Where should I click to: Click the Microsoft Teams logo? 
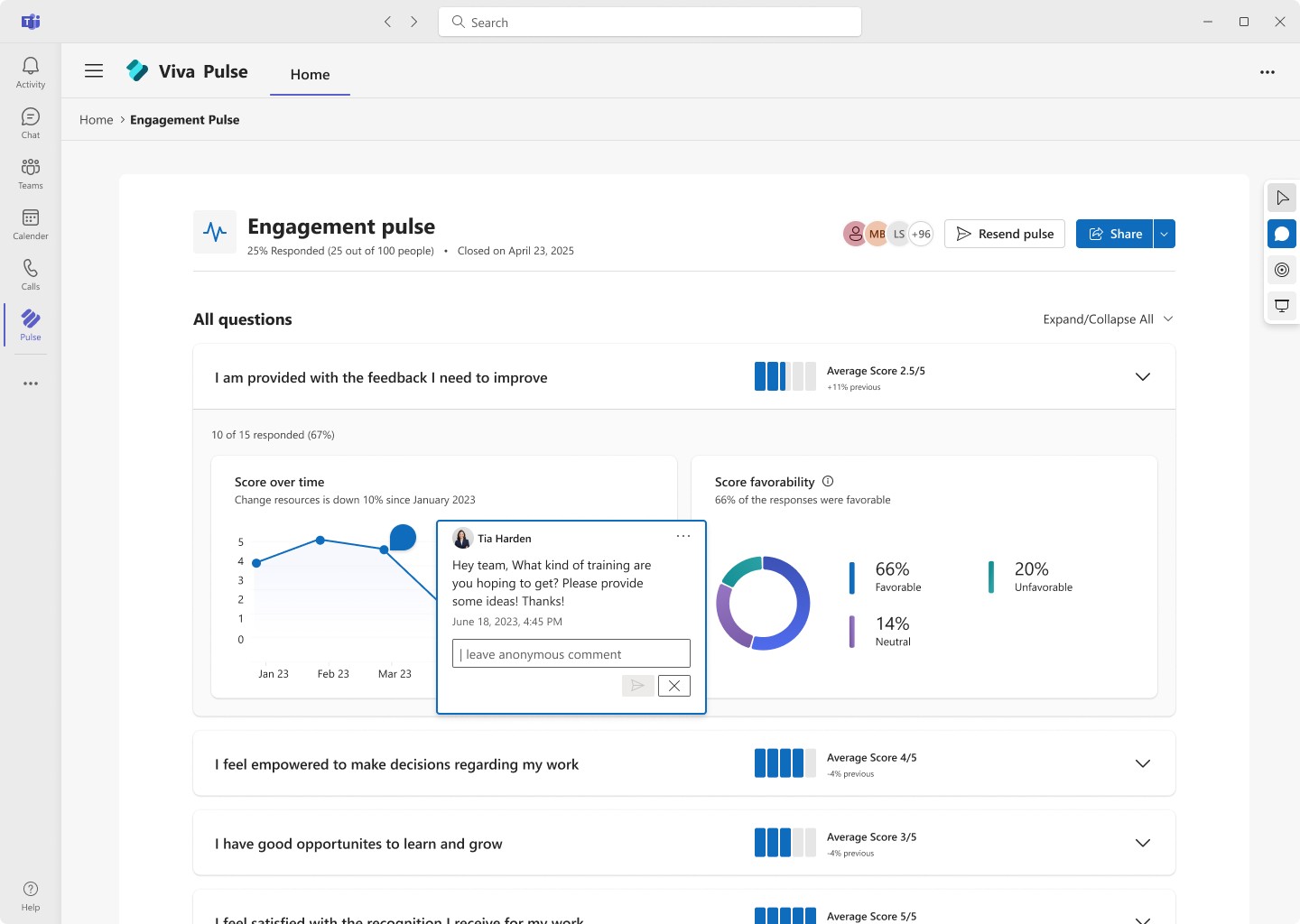coord(31,22)
